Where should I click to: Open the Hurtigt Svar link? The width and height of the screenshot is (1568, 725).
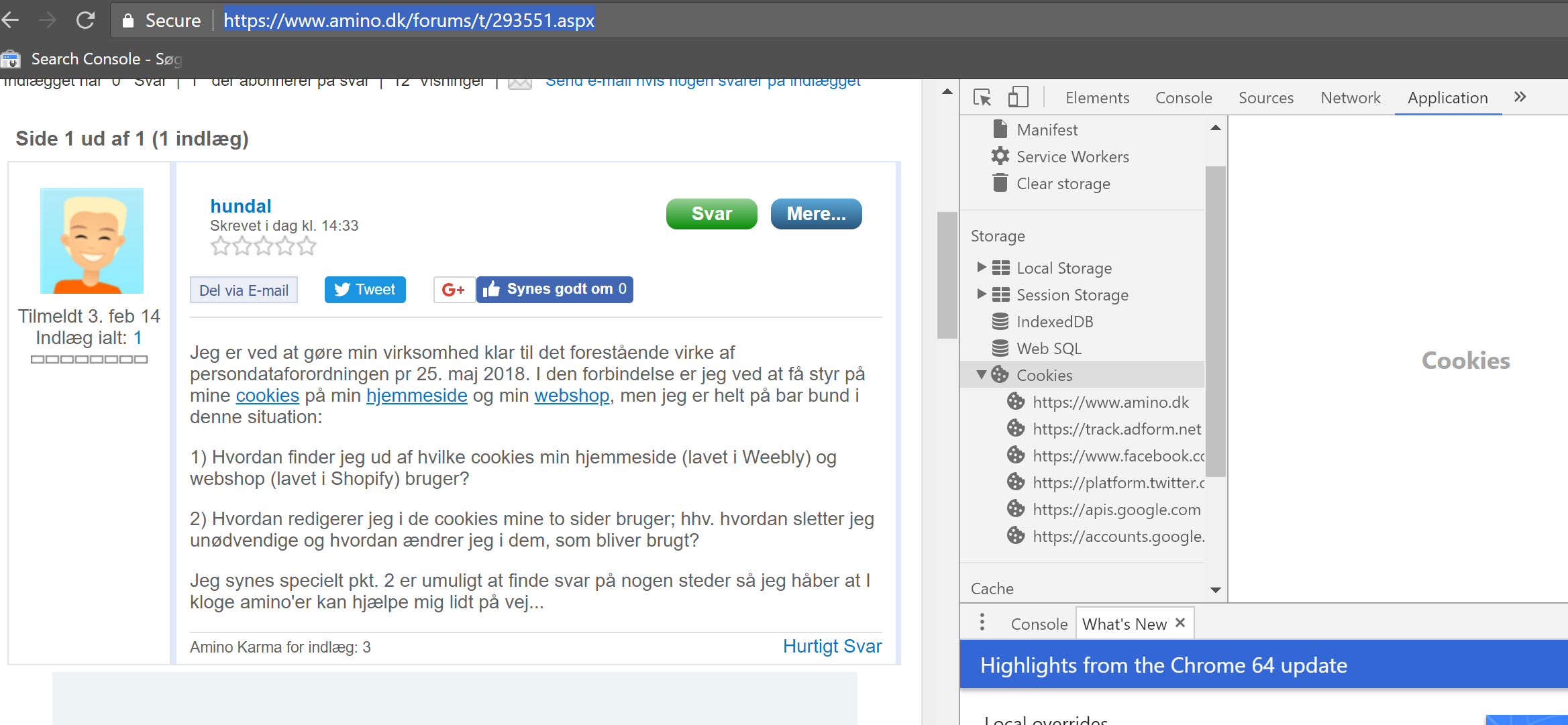tap(831, 647)
